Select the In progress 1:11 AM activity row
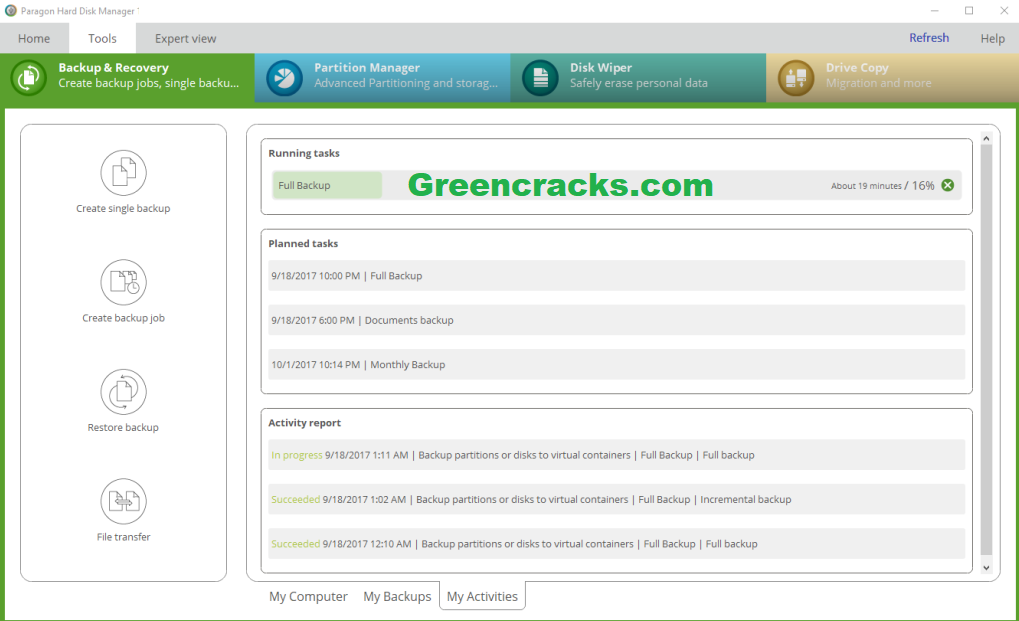The image size is (1019, 621). (616, 455)
